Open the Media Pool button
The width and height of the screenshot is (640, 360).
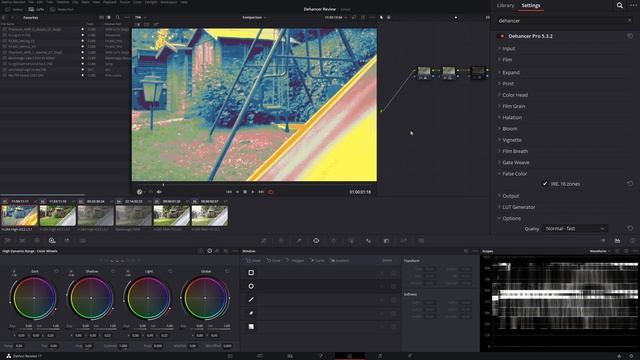coord(63,9)
